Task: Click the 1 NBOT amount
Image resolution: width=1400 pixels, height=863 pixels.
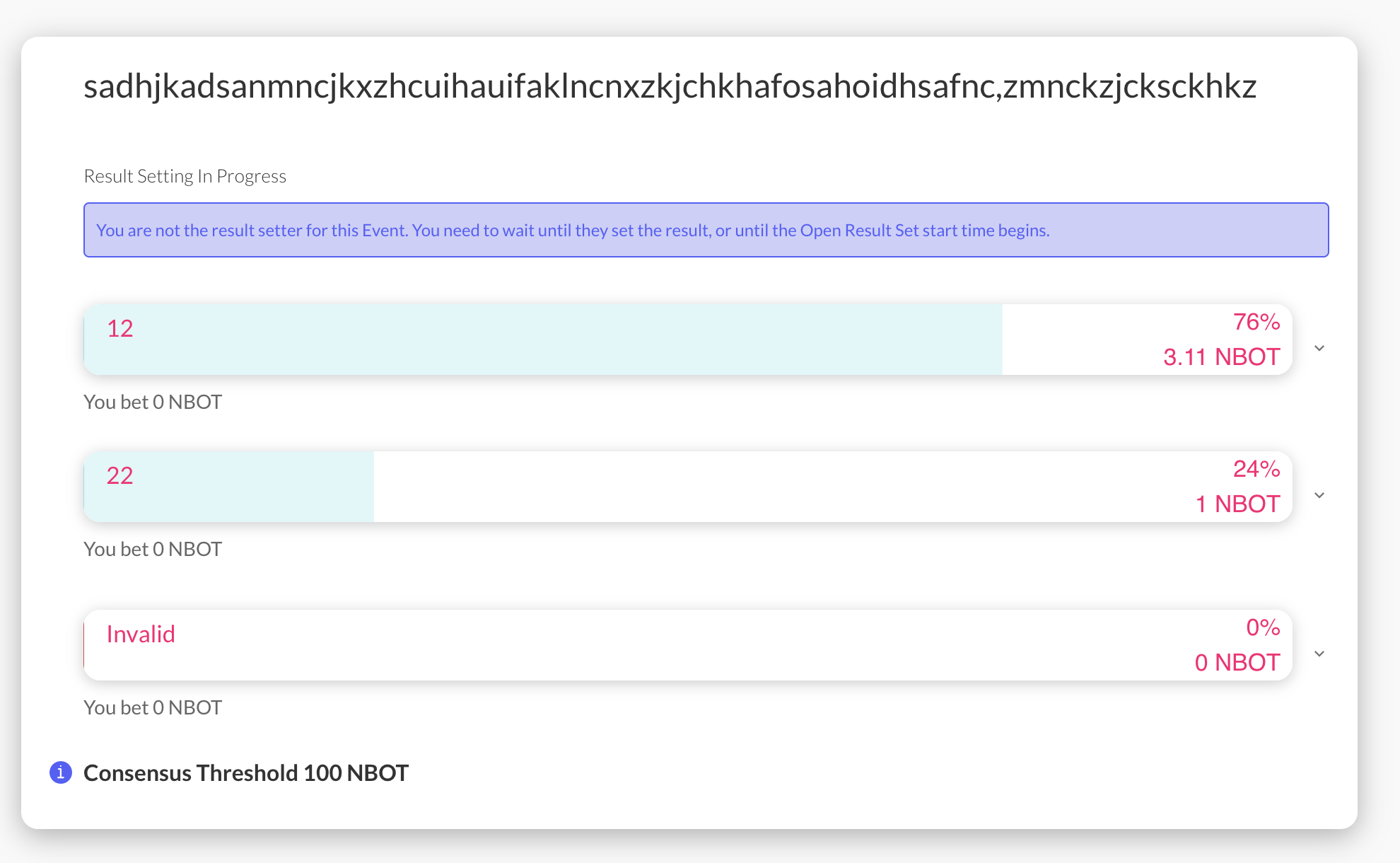Action: click(1237, 504)
